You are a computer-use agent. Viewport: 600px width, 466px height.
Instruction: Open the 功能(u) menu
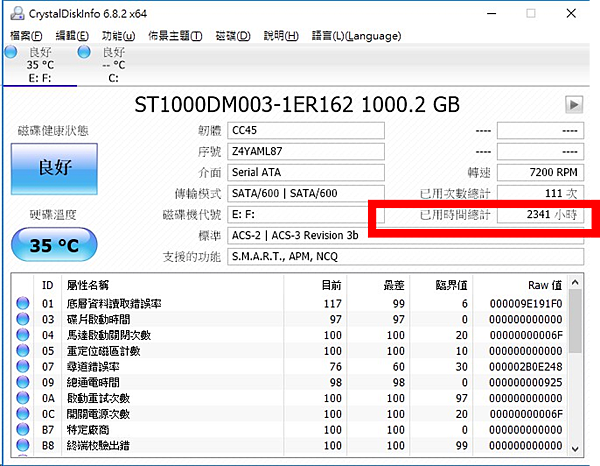coord(118,36)
